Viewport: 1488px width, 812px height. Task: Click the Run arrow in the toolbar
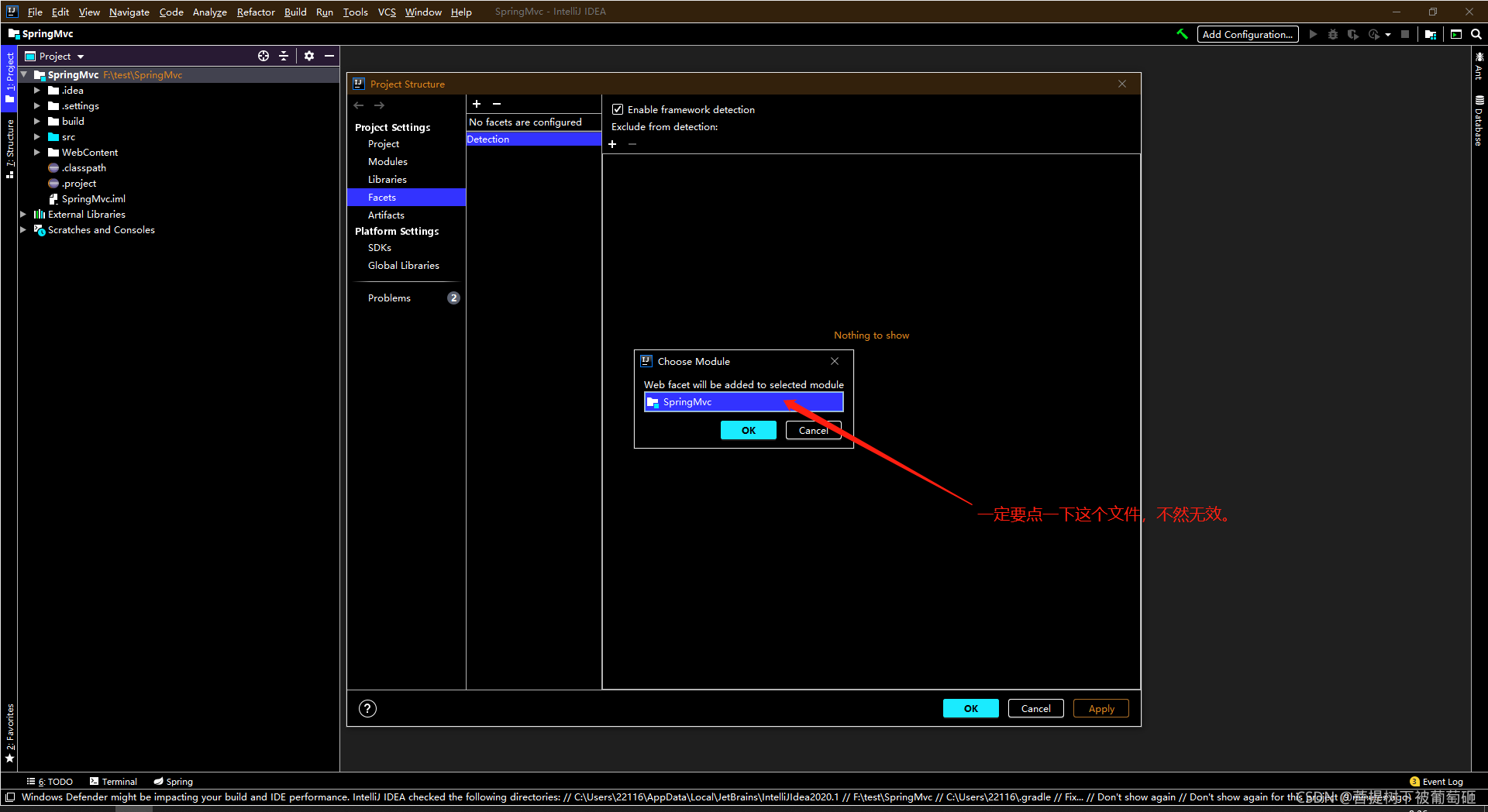tap(1313, 34)
